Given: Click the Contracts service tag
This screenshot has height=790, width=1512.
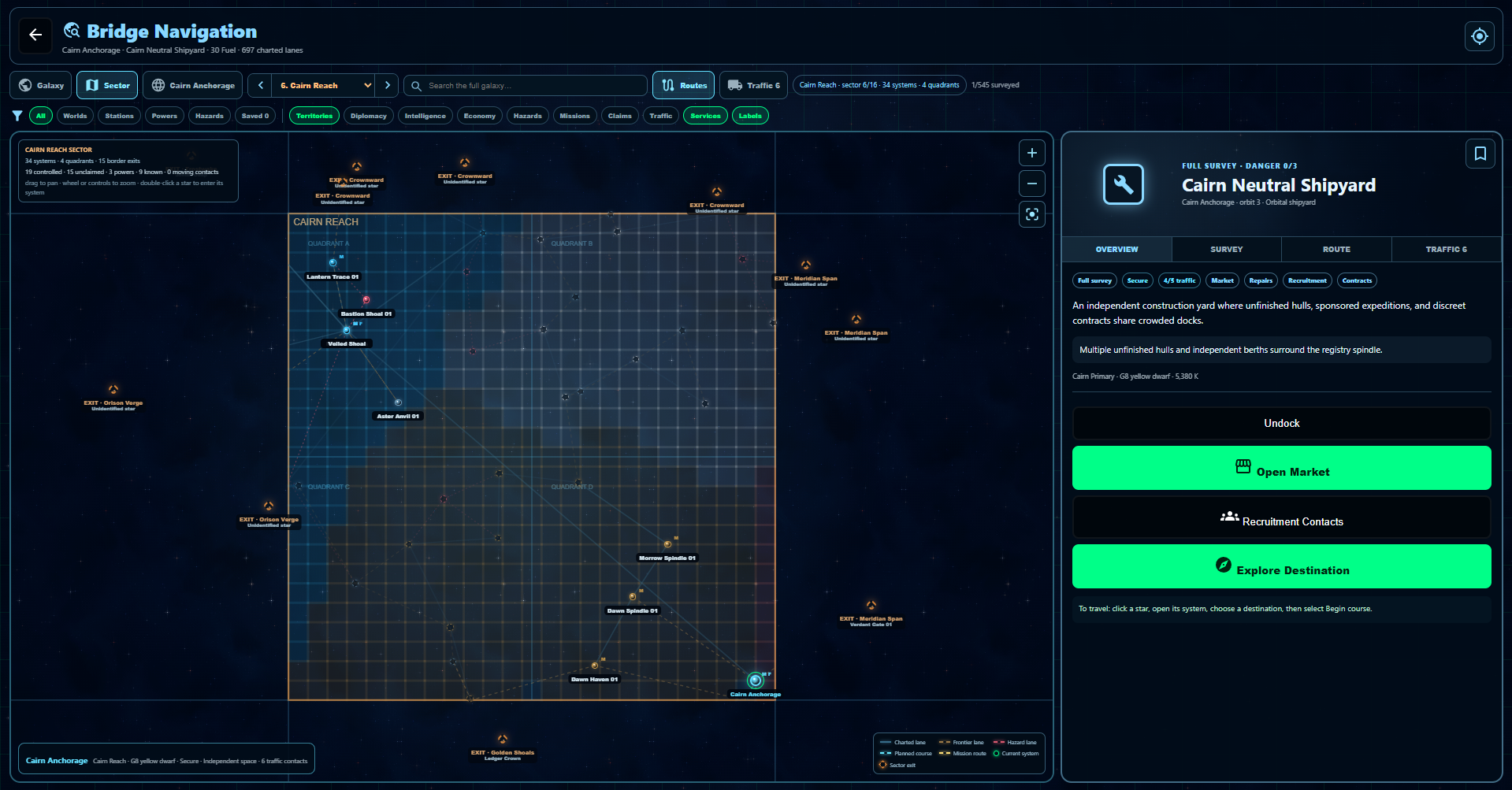Looking at the screenshot, I should pyautogui.click(x=1357, y=280).
